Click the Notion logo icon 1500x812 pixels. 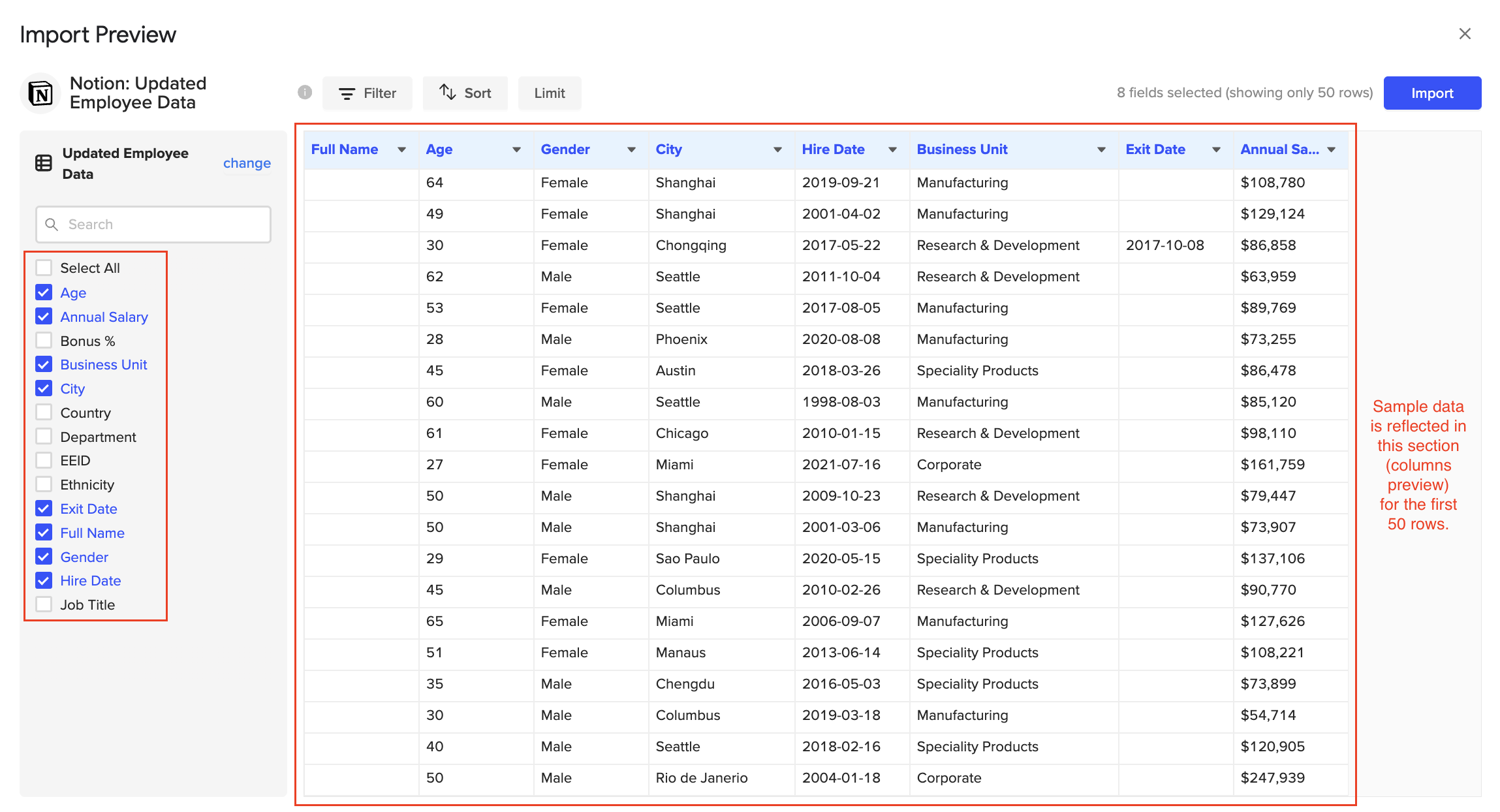pyautogui.click(x=41, y=93)
